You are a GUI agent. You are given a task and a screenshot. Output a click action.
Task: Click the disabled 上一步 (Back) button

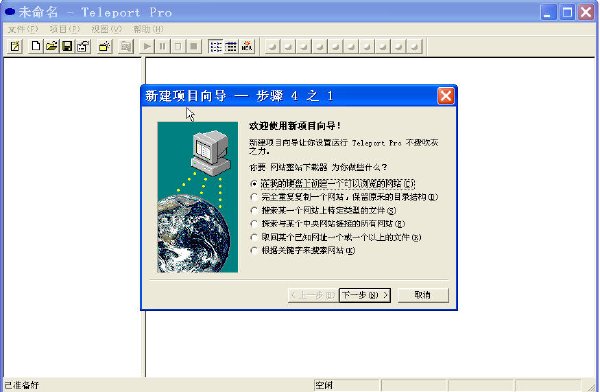click(x=313, y=295)
